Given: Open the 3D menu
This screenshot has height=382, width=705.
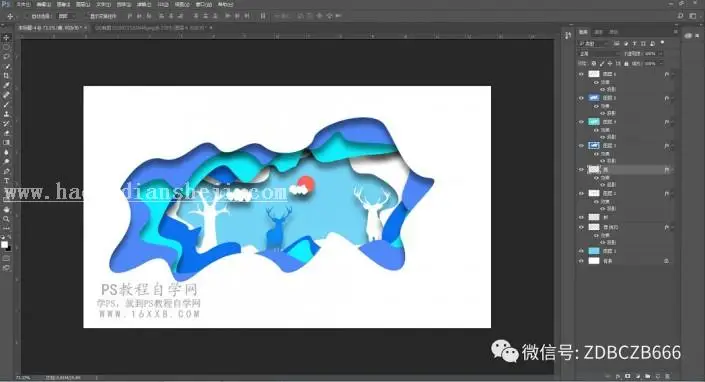Looking at the screenshot, I should [x=163, y=4].
